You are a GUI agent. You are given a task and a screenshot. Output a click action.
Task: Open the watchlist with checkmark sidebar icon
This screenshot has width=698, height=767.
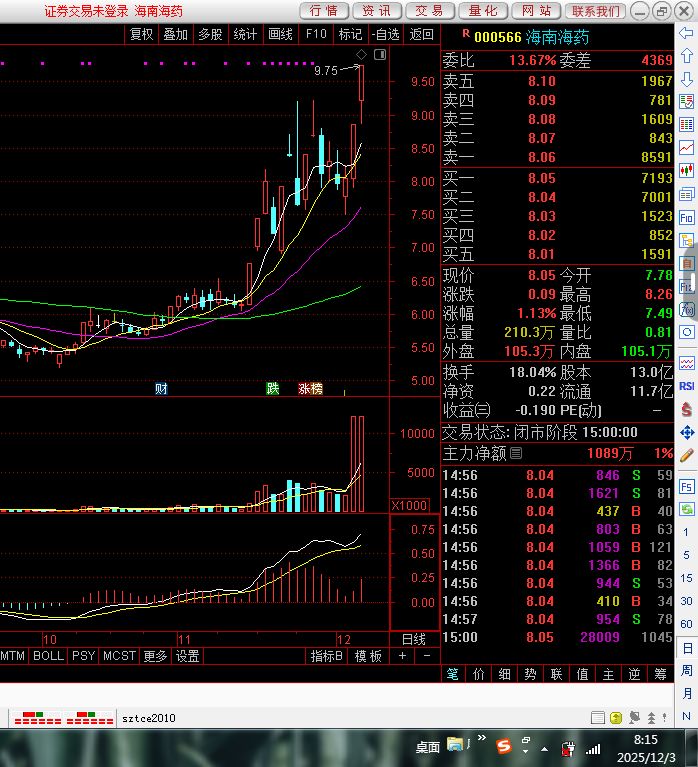click(x=686, y=102)
